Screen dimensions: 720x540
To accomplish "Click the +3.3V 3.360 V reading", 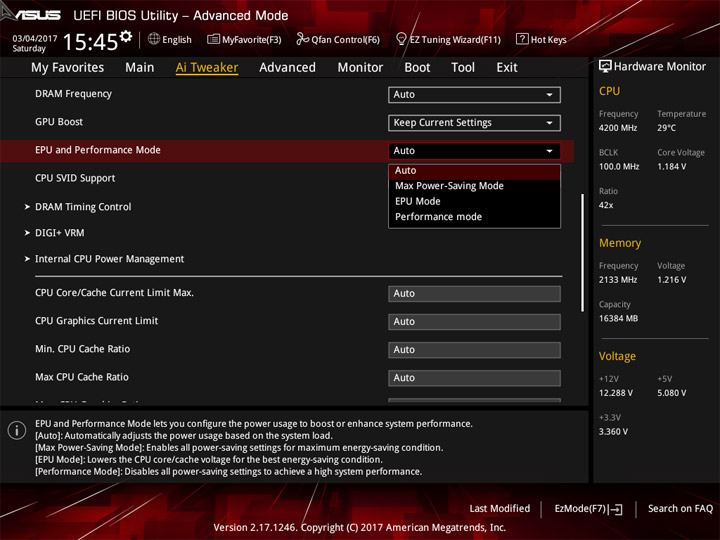I will coord(613,432).
